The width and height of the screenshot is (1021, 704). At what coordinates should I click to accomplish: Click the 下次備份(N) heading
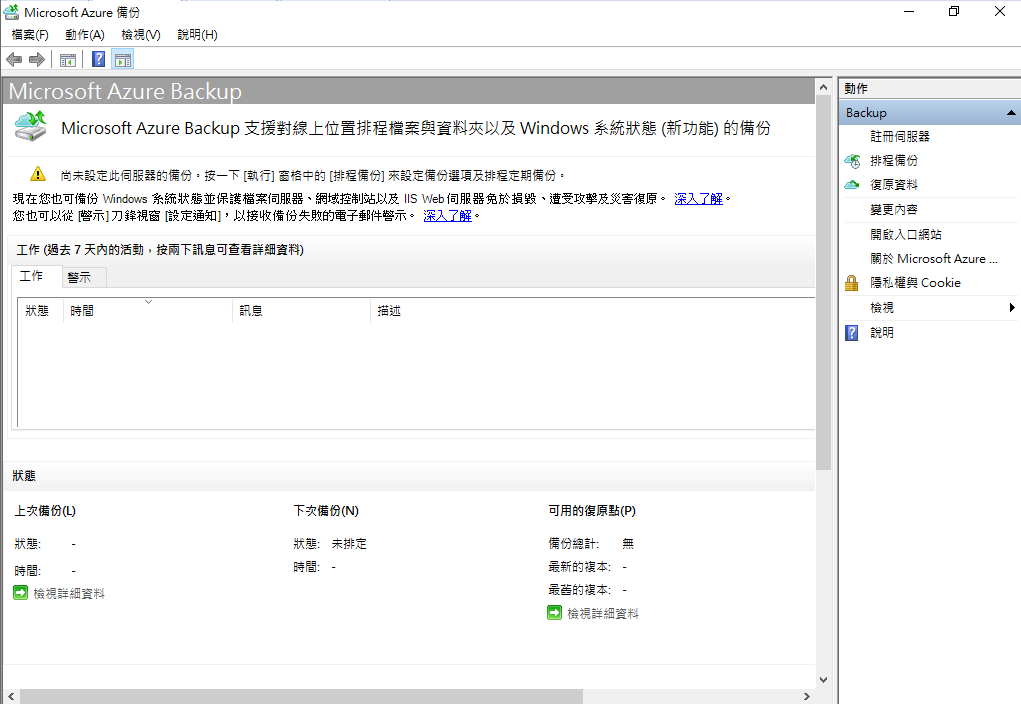pos(326,511)
